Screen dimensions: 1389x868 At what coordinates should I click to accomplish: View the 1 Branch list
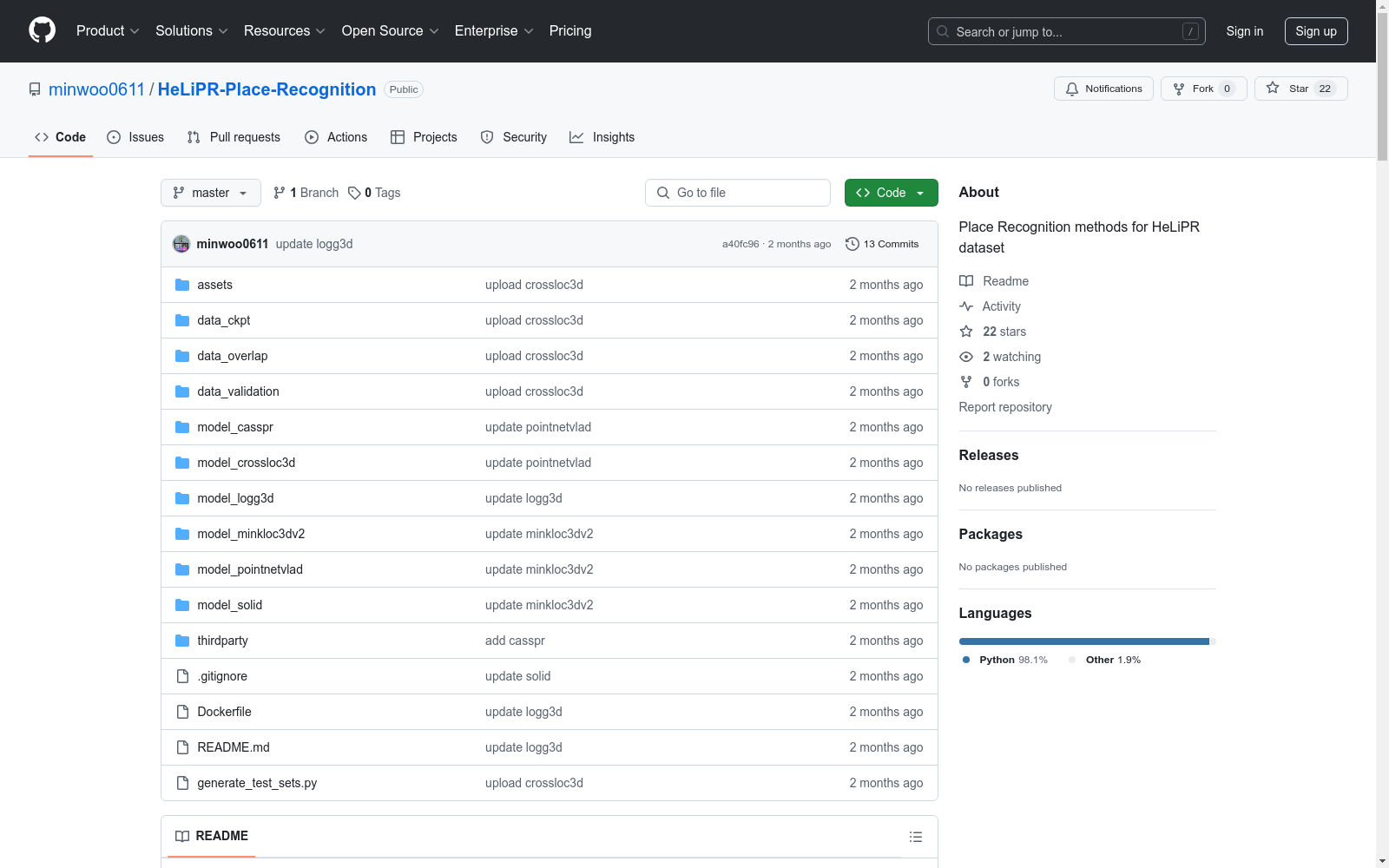[x=306, y=193]
